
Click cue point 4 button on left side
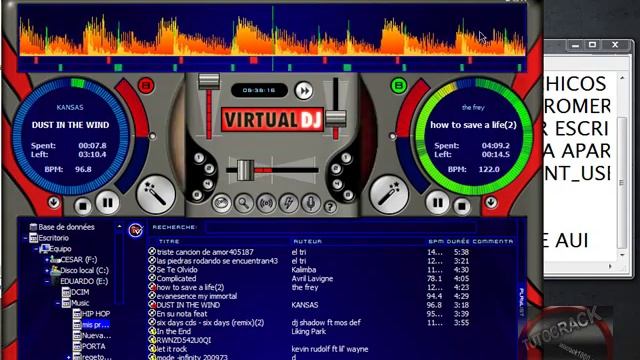(207, 184)
